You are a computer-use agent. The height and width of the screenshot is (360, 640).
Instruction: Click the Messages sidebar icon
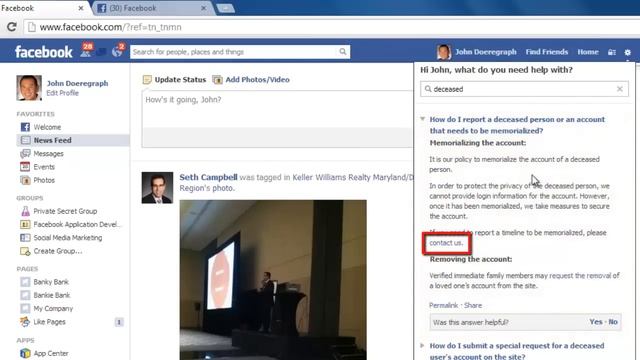click(x=25, y=153)
